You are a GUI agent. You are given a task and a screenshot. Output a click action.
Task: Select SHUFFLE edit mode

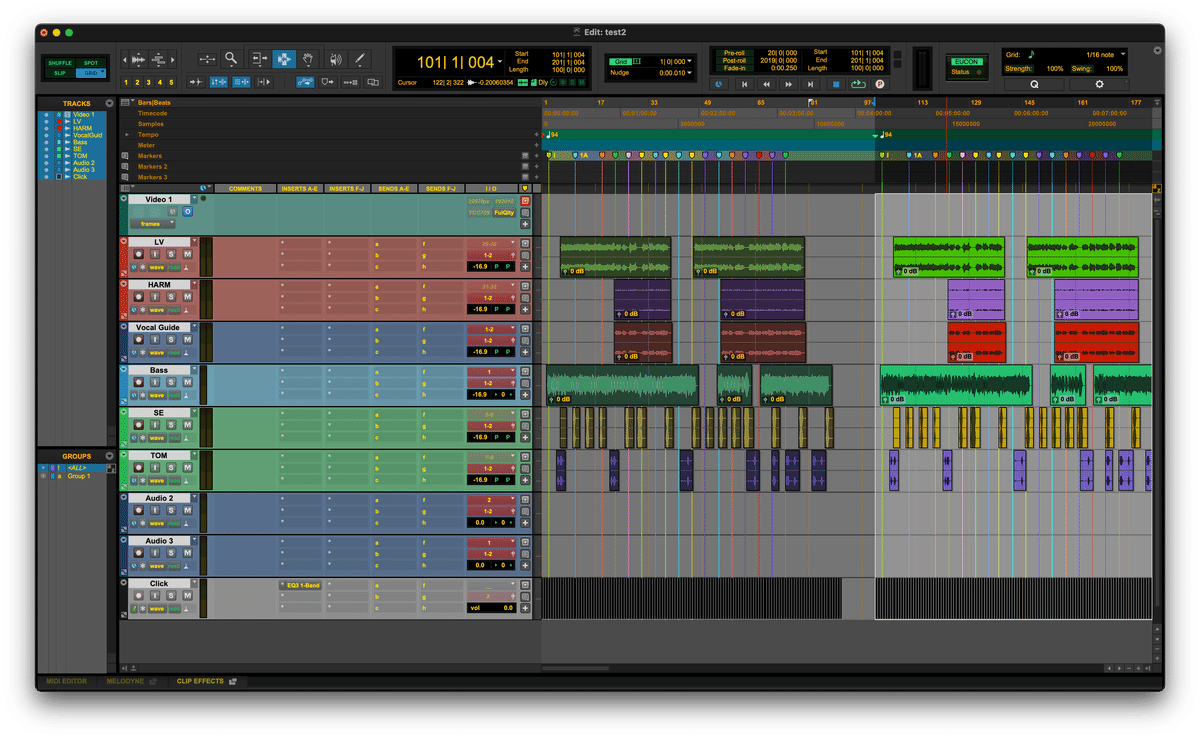tap(60, 63)
